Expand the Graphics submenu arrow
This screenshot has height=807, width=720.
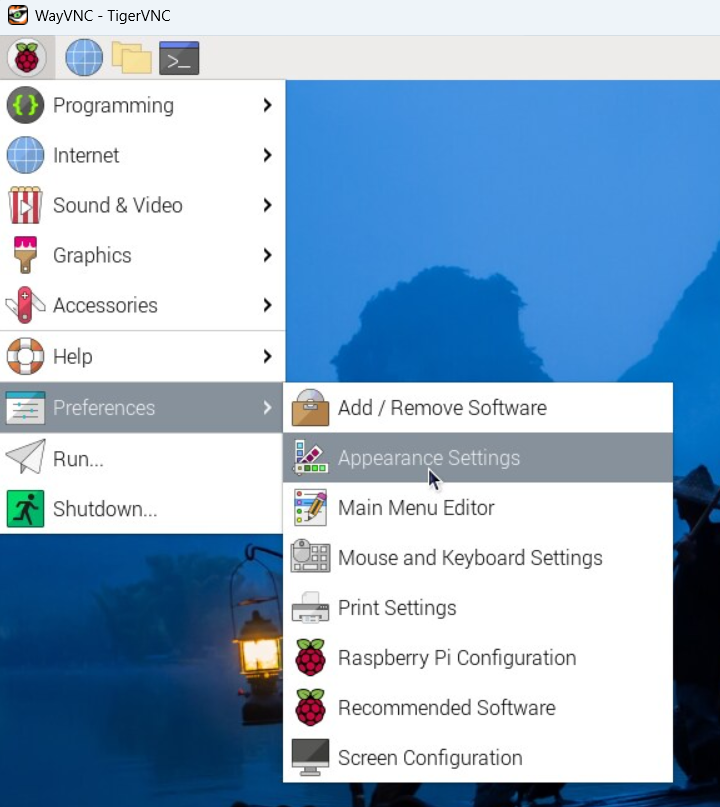tap(267, 255)
